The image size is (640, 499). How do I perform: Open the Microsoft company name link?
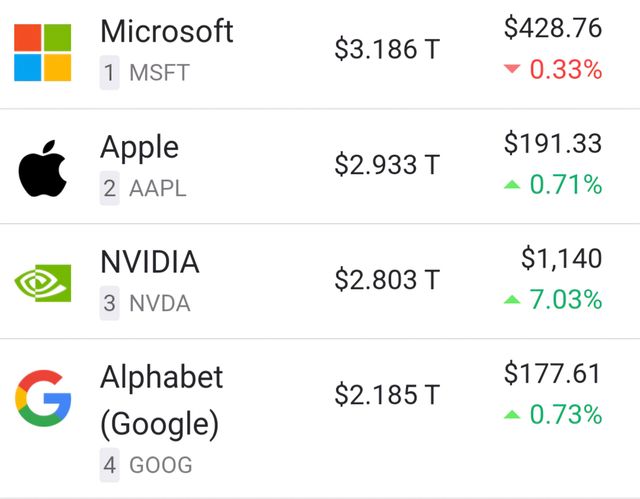click(x=166, y=31)
